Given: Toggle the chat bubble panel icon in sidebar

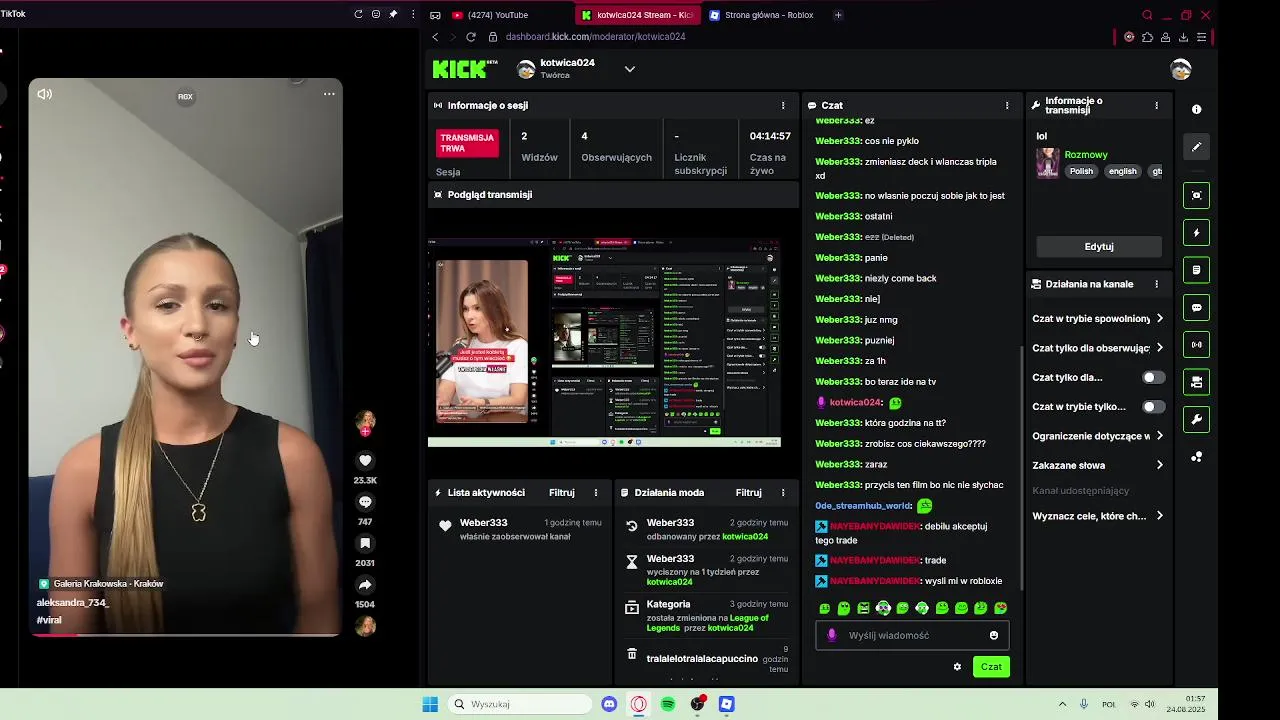Looking at the screenshot, I should (x=1197, y=307).
